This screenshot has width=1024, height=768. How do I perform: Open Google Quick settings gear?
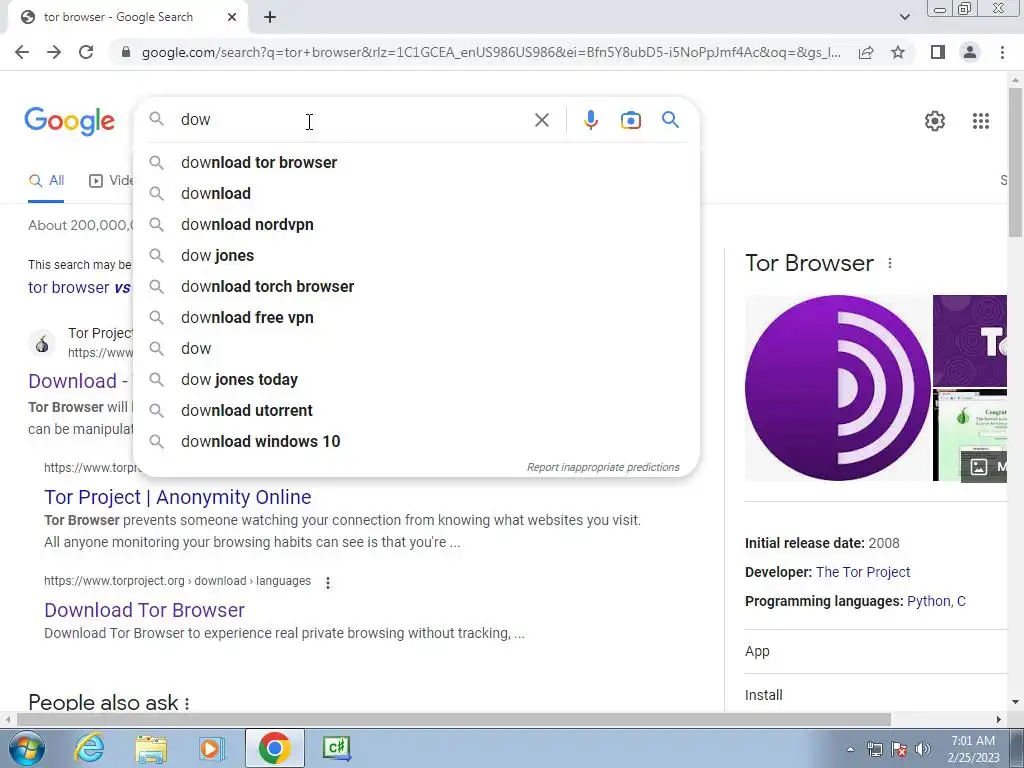(935, 121)
